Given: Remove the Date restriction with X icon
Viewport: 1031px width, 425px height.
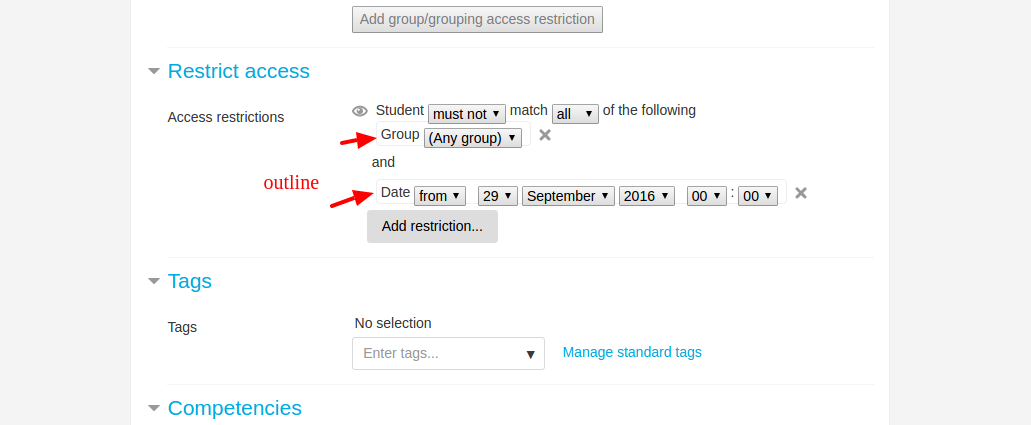Looking at the screenshot, I should pyautogui.click(x=801, y=193).
